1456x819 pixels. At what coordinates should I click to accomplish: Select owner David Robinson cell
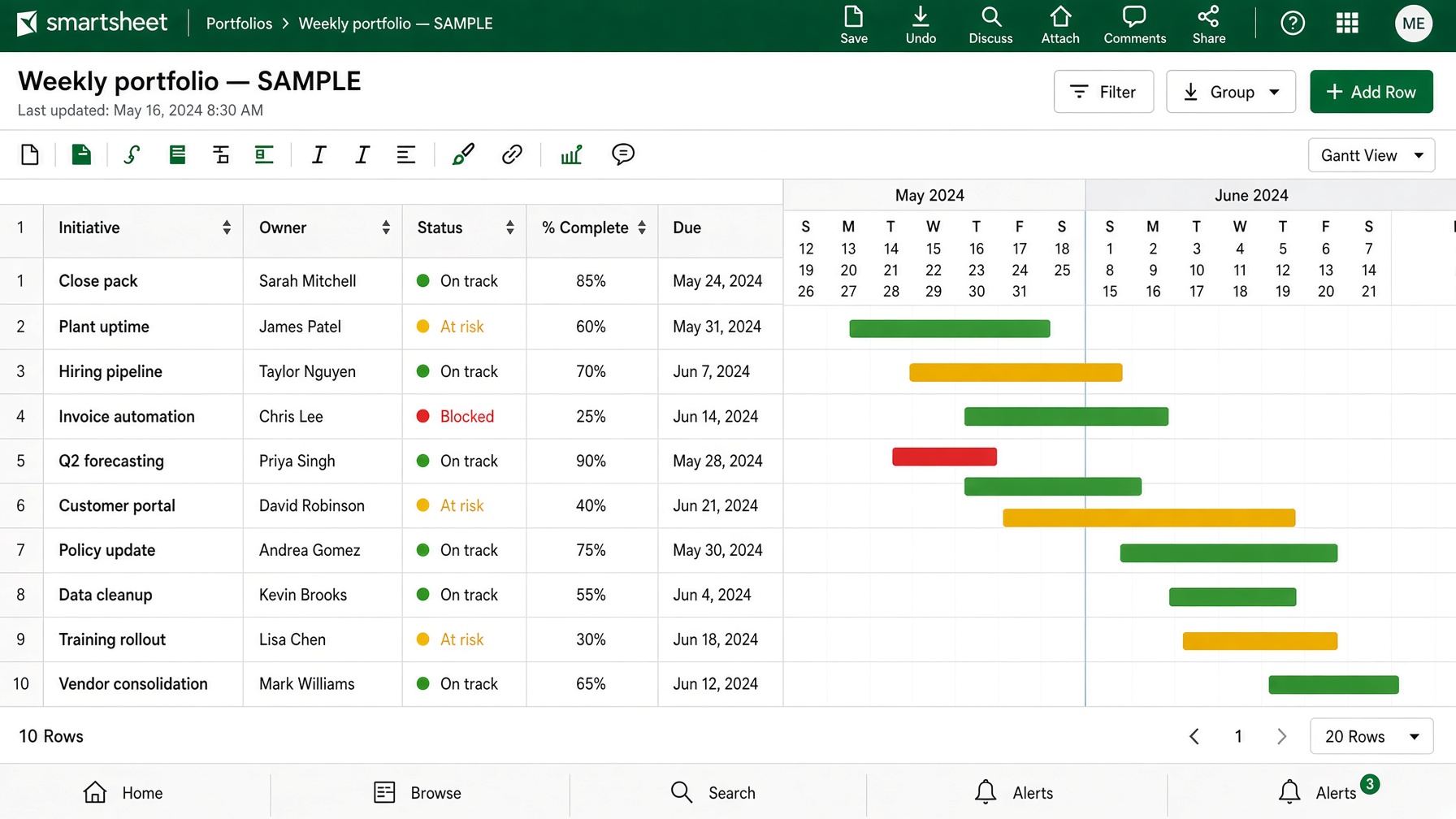(323, 505)
